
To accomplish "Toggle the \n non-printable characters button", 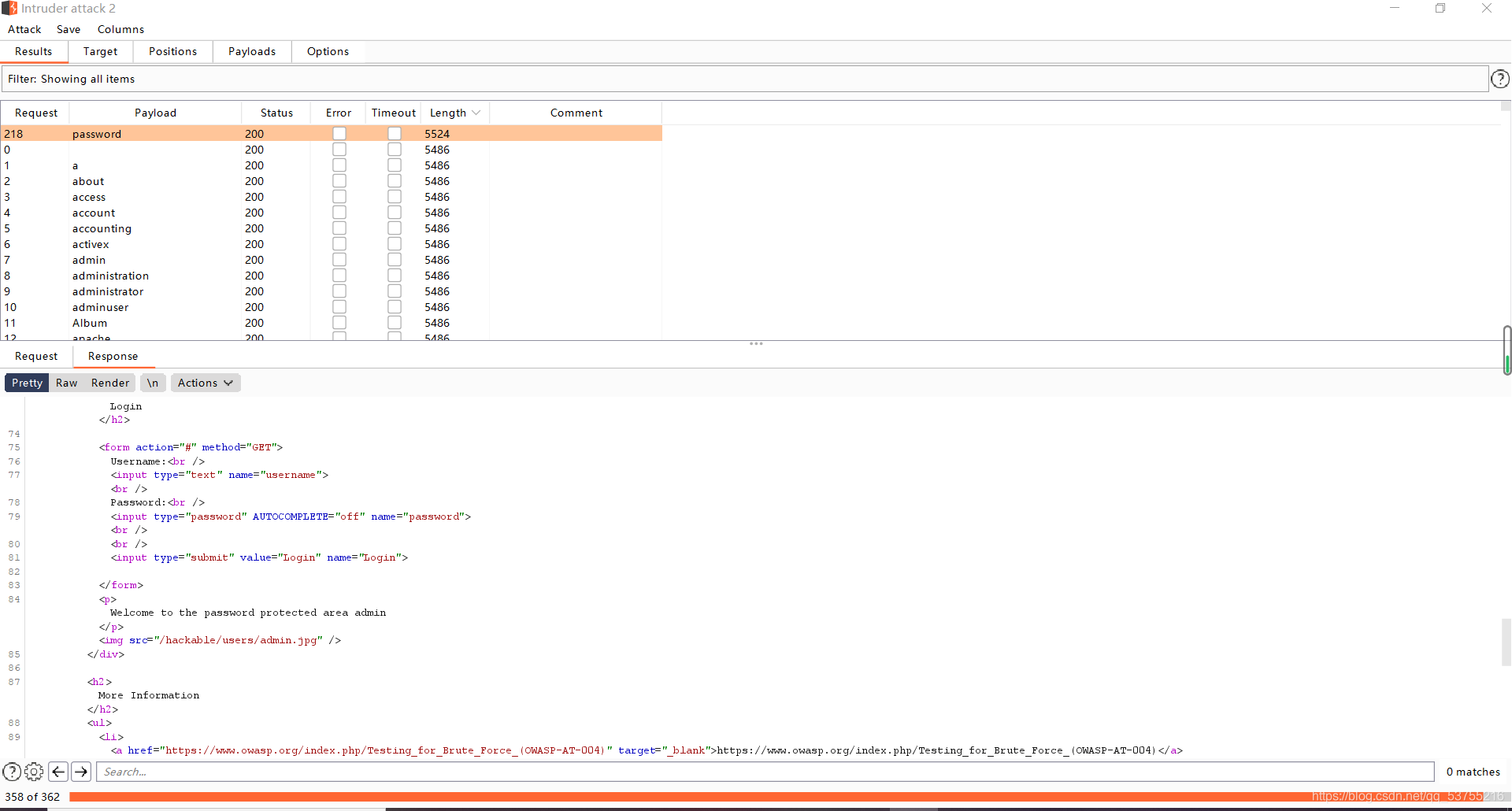I will tap(153, 383).
